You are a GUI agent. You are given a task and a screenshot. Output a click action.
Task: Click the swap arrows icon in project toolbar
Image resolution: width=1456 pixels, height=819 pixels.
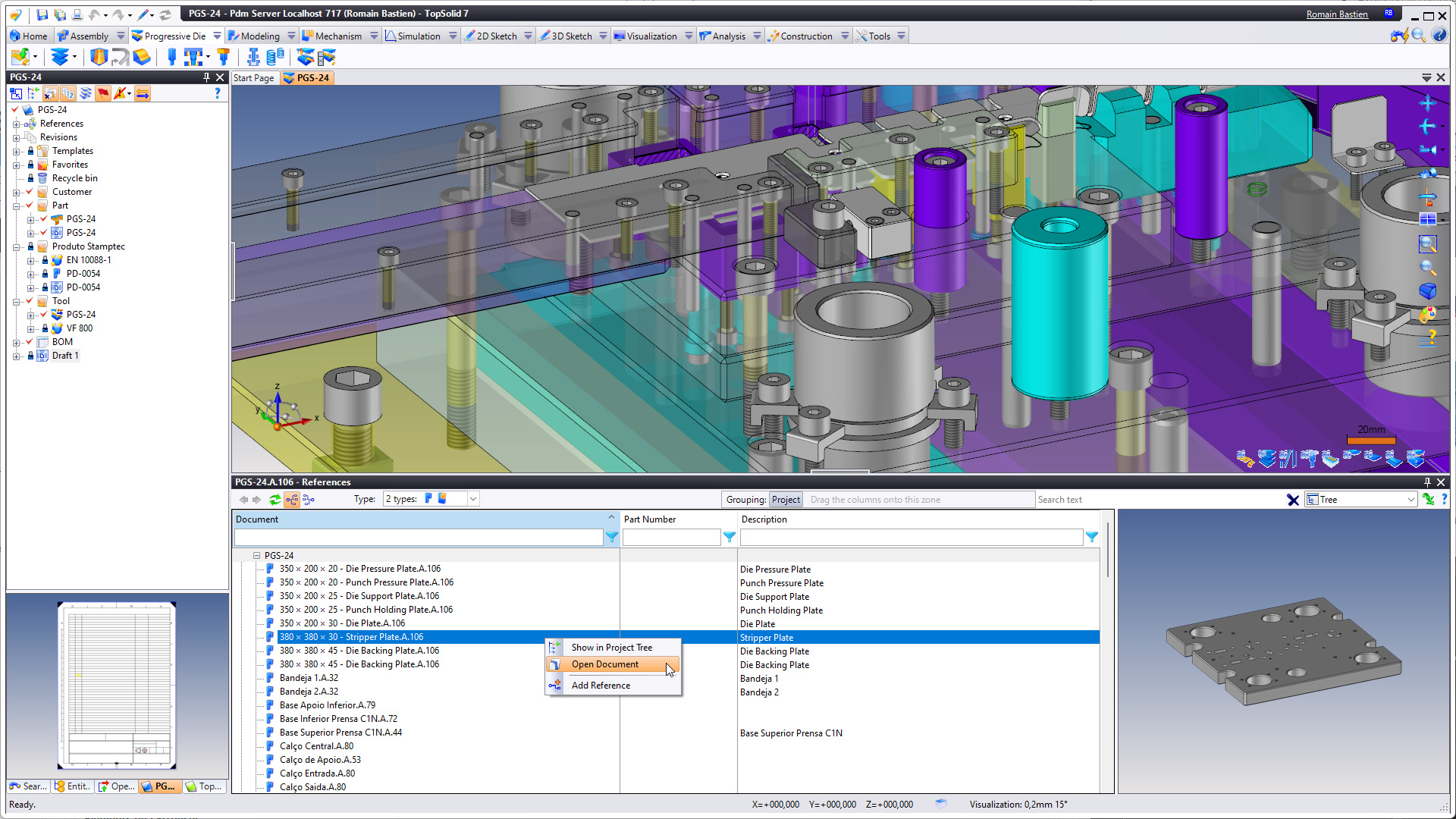click(143, 93)
